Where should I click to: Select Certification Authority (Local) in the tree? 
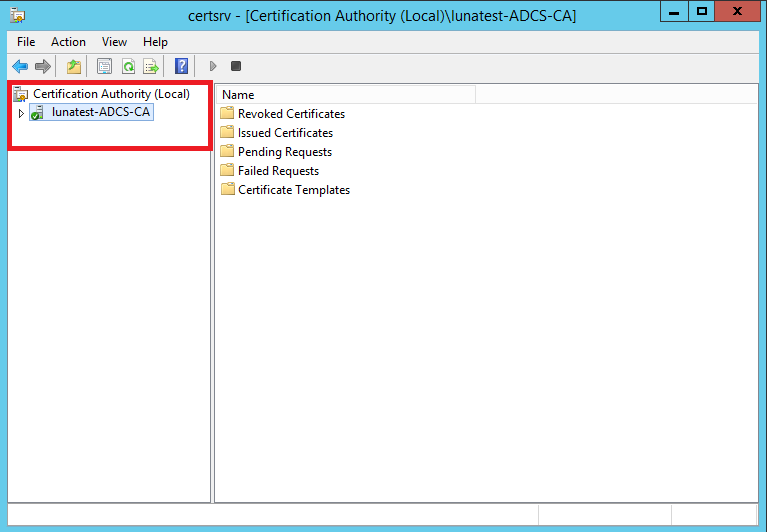point(112,94)
